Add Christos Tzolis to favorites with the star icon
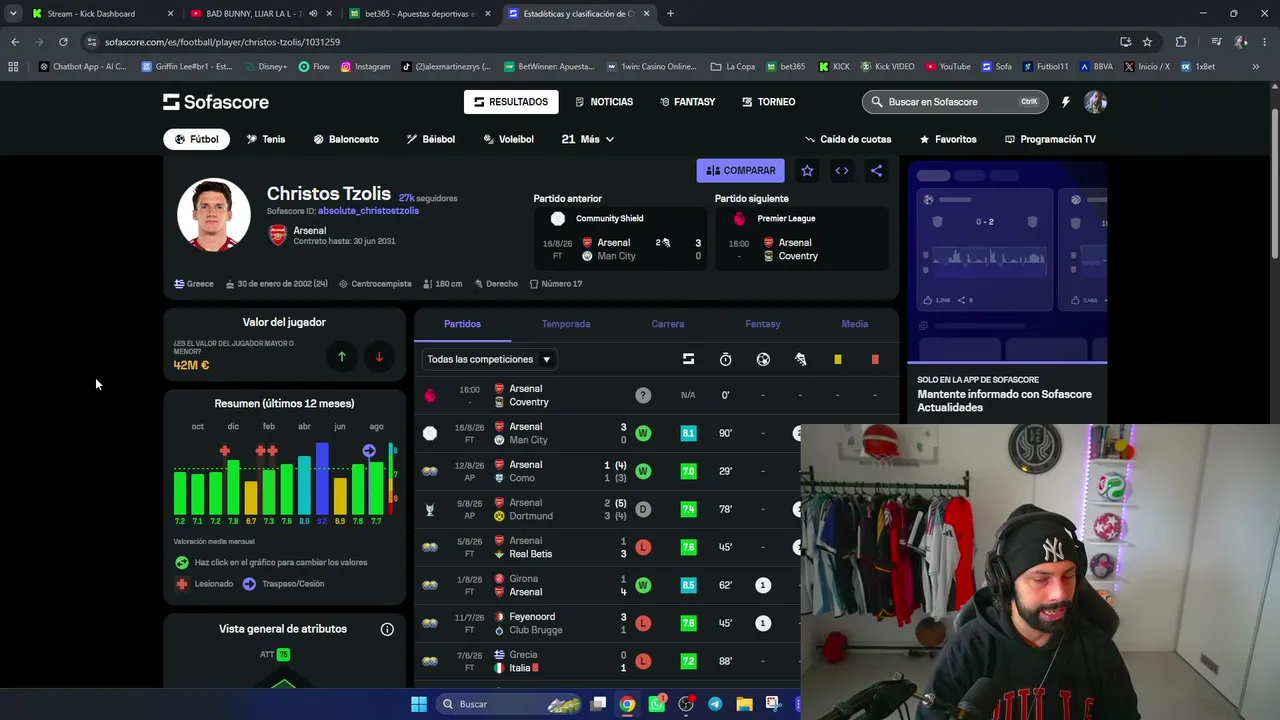This screenshot has height=720, width=1280. [x=807, y=171]
